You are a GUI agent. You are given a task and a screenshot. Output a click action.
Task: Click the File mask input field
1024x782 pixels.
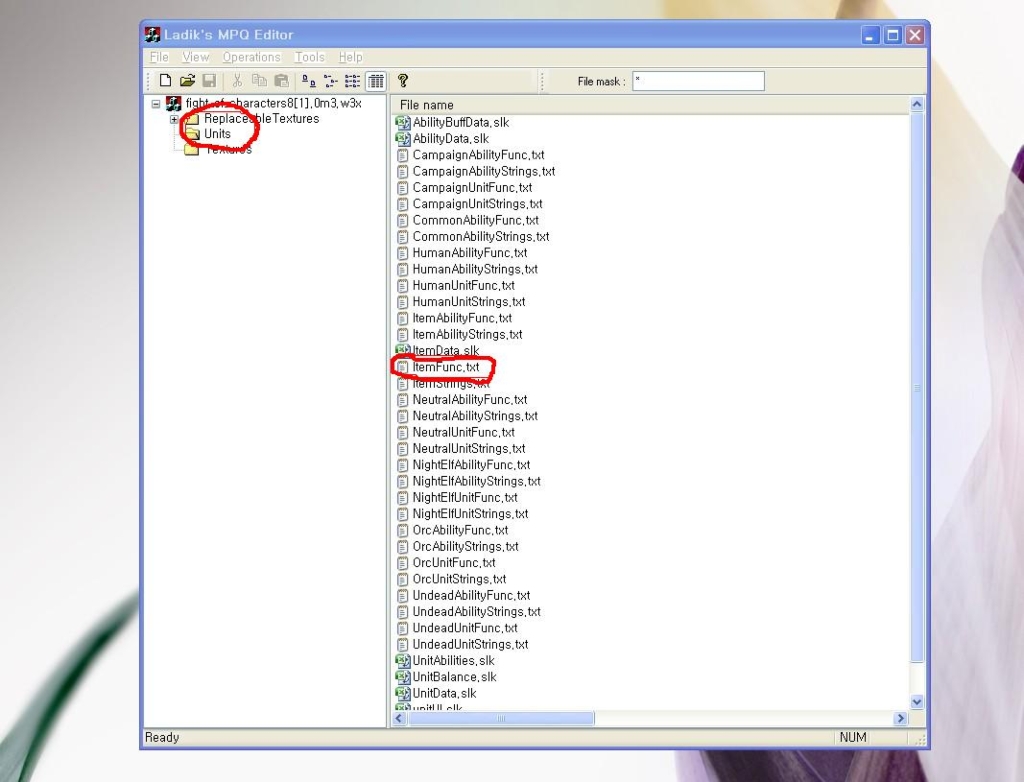[x=698, y=81]
